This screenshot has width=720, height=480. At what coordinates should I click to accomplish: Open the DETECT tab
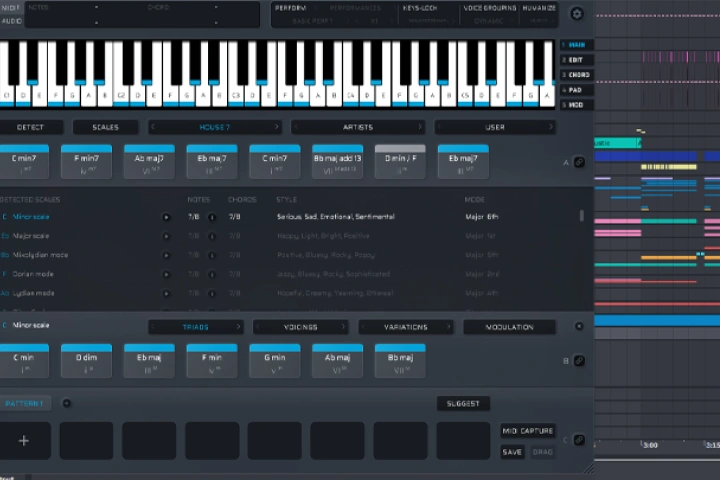click(30, 127)
